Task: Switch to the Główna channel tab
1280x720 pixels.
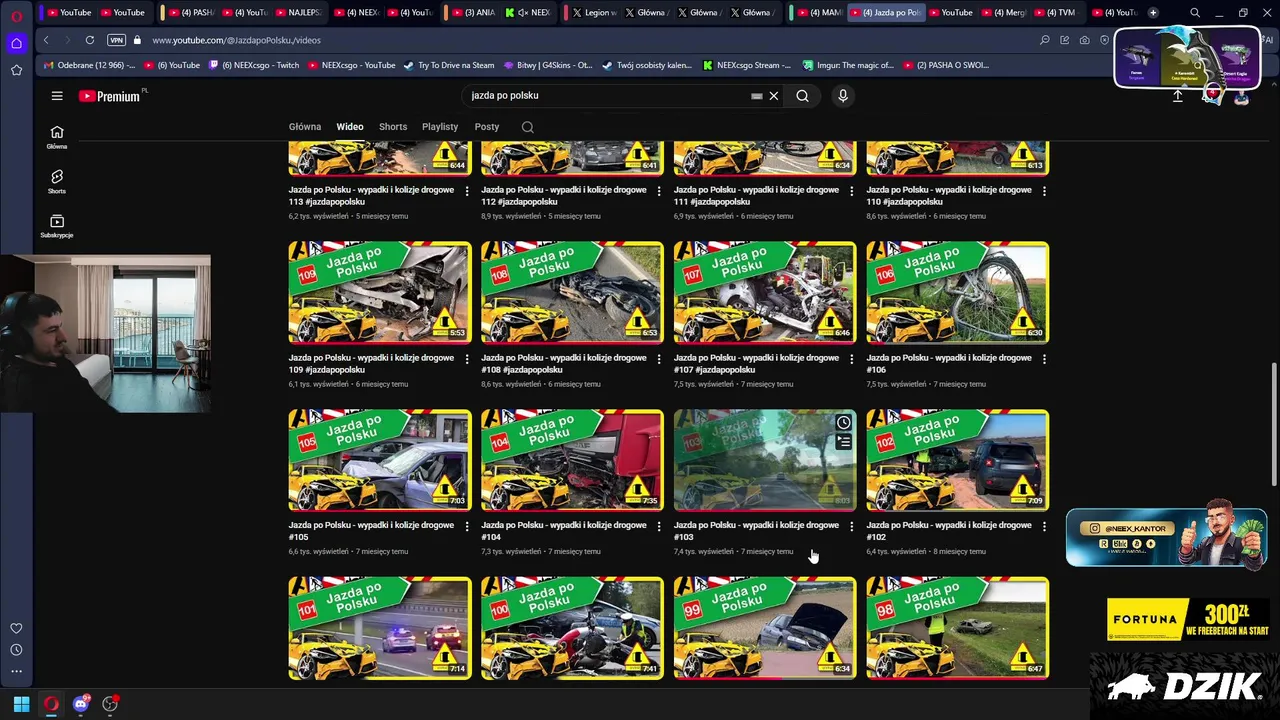Action: (x=305, y=127)
